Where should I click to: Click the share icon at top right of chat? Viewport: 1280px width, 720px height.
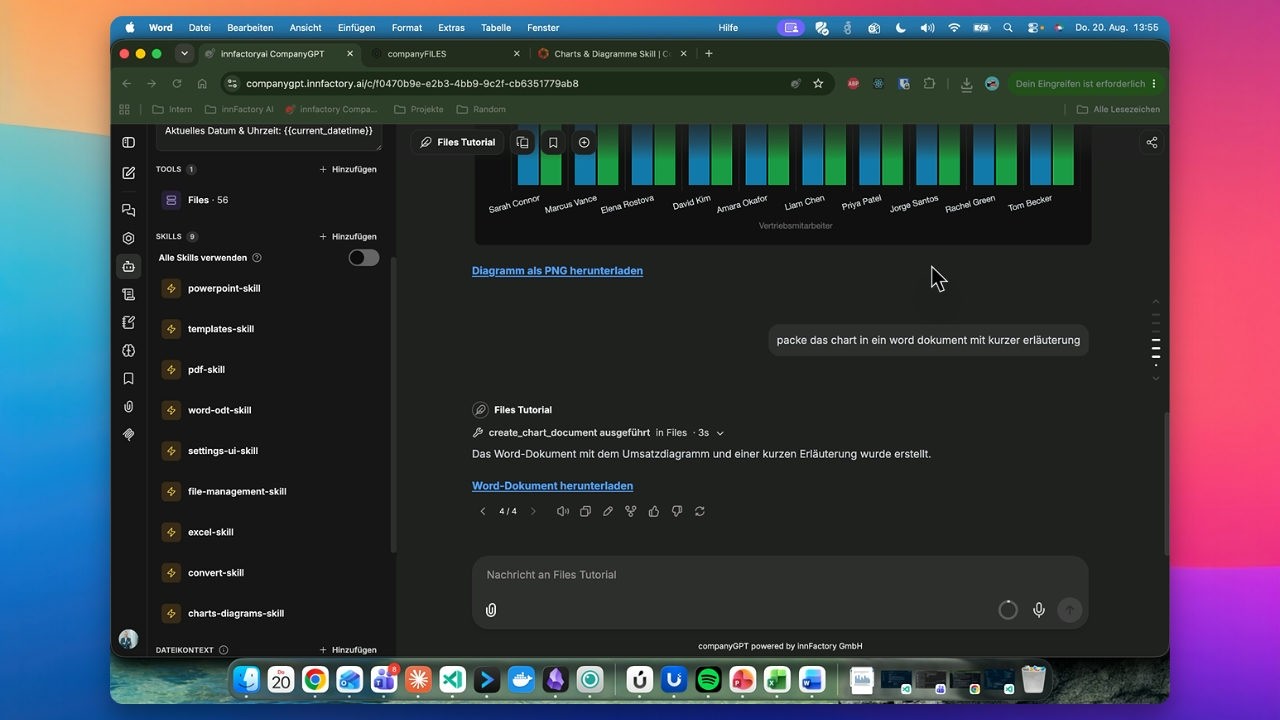point(1152,143)
